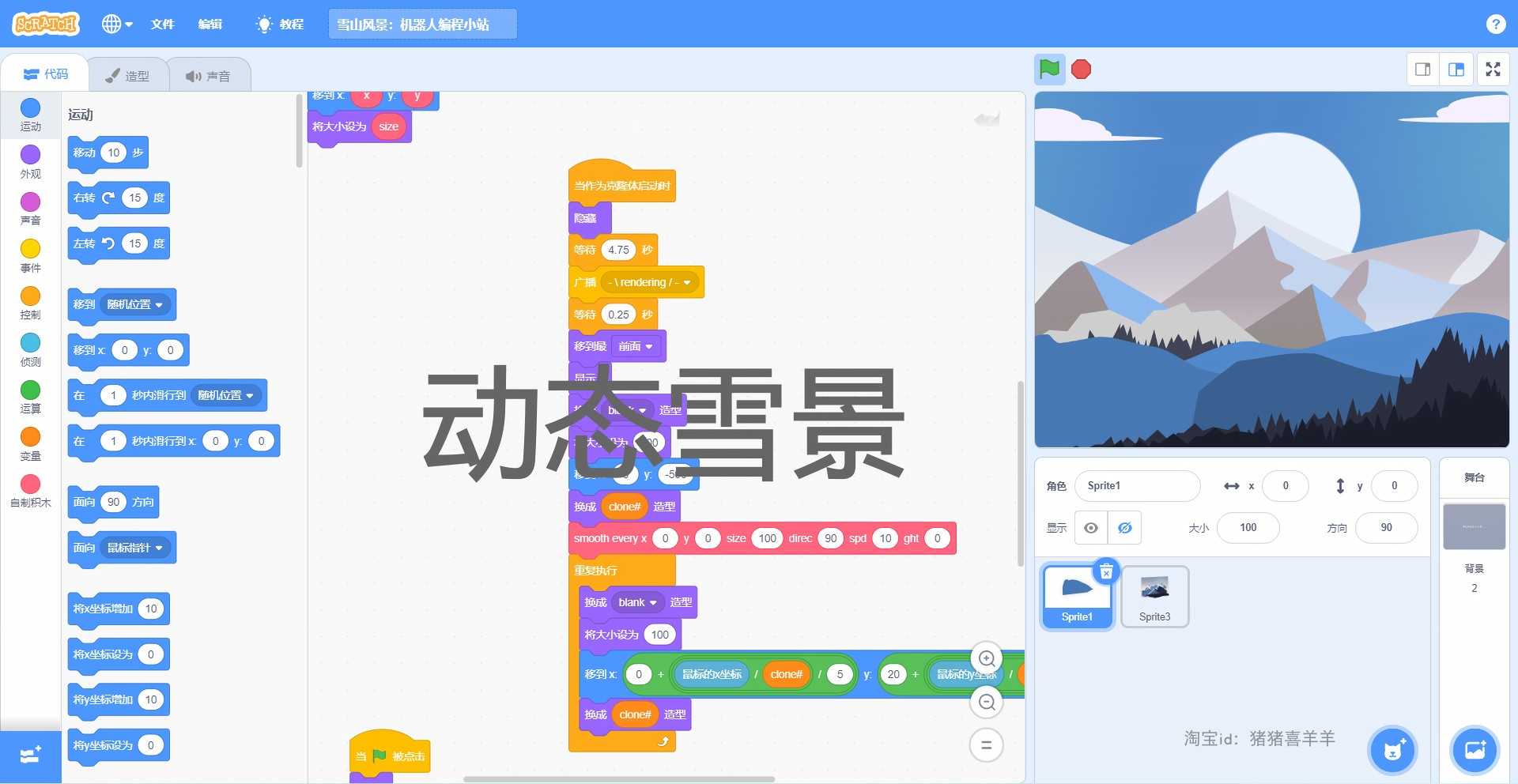
Task: Open the 编辑 menu
Action: pos(210,24)
